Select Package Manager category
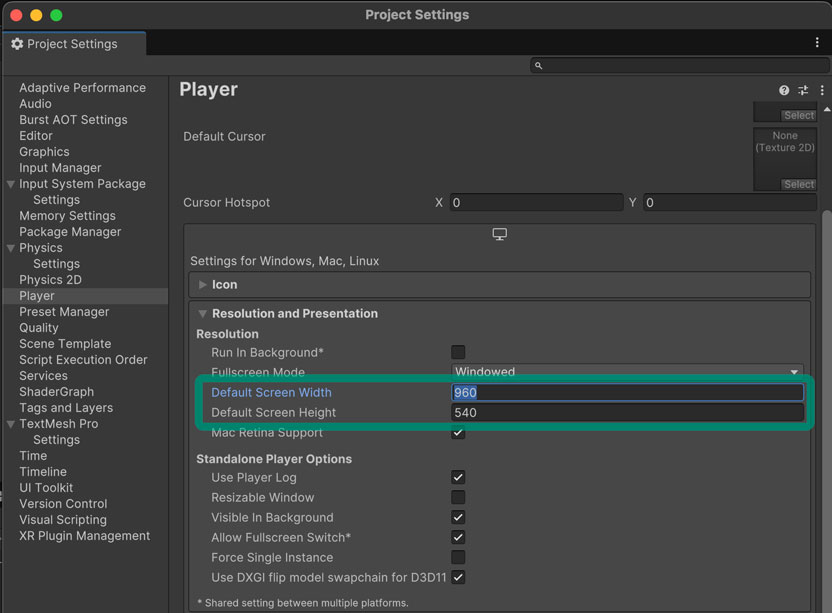The width and height of the screenshot is (832, 613). pos(70,231)
